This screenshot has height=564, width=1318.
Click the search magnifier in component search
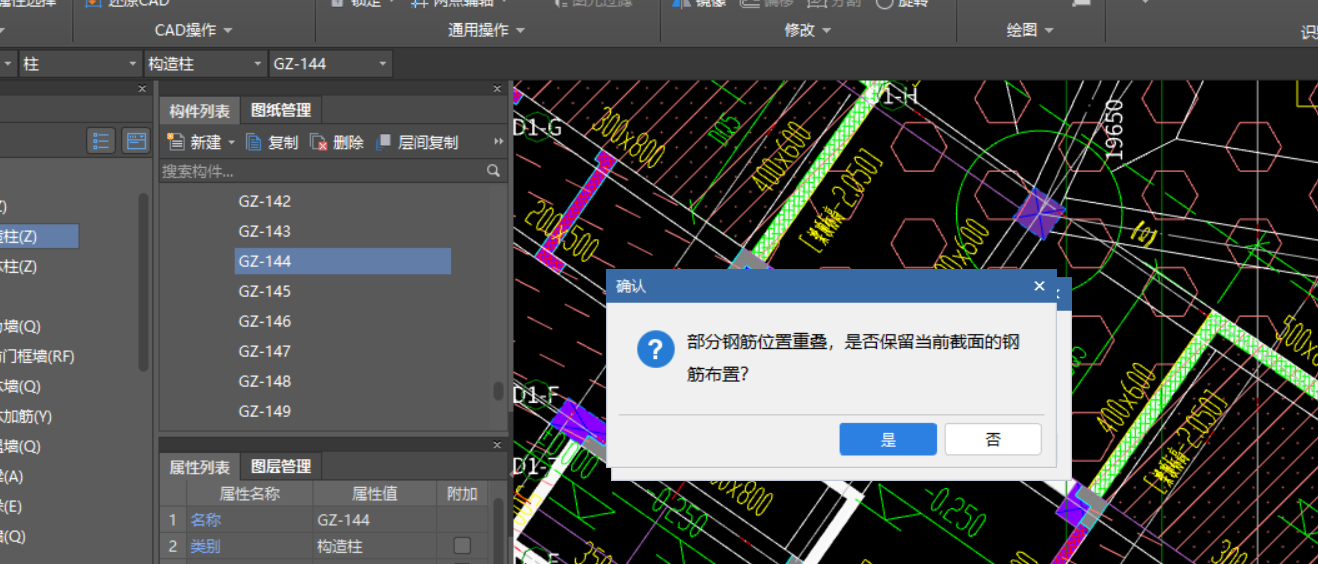(493, 171)
